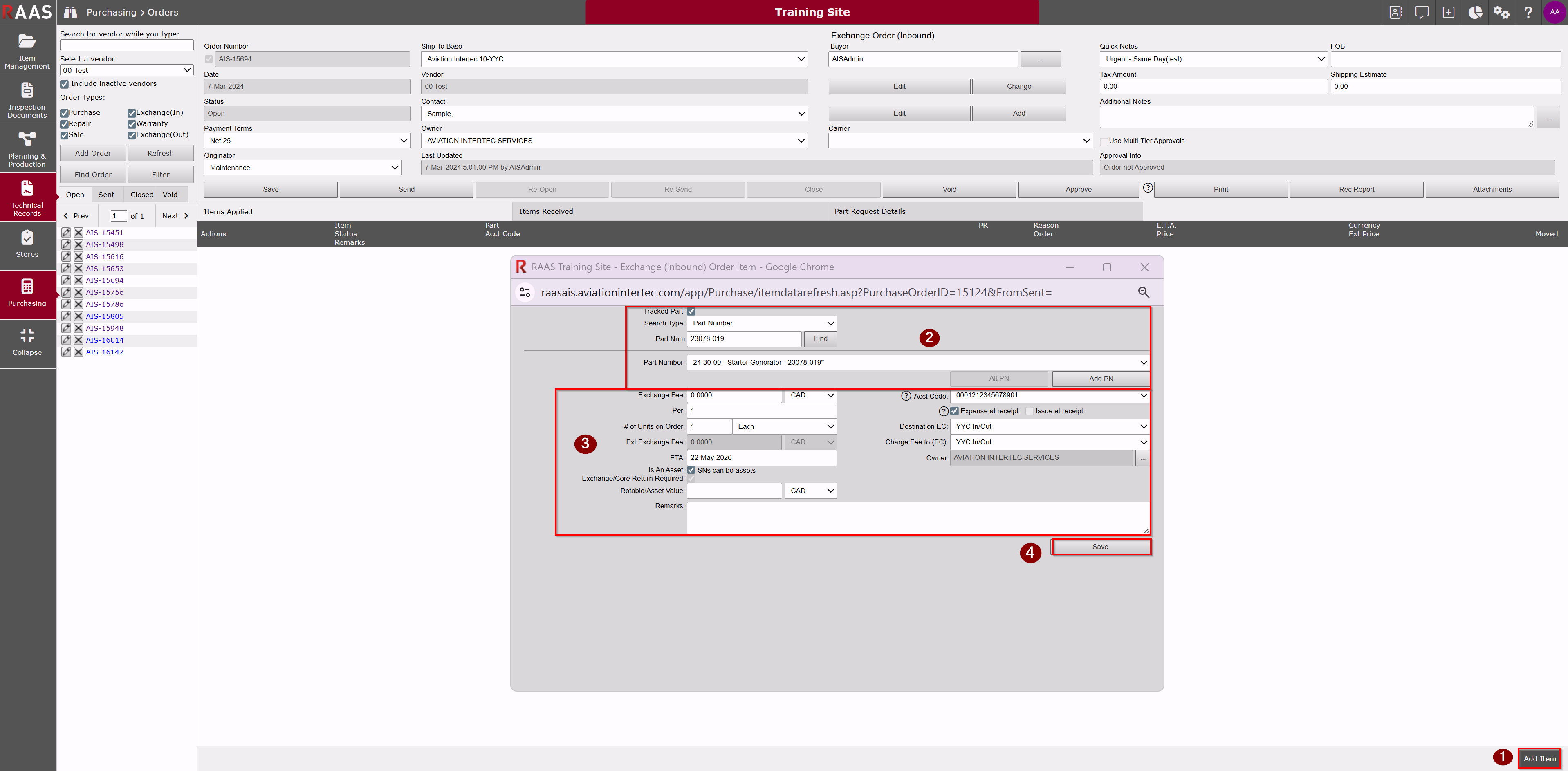The width and height of the screenshot is (1568, 771).
Task: Open Exchange Fee currency dropdown
Action: click(811, 396)
